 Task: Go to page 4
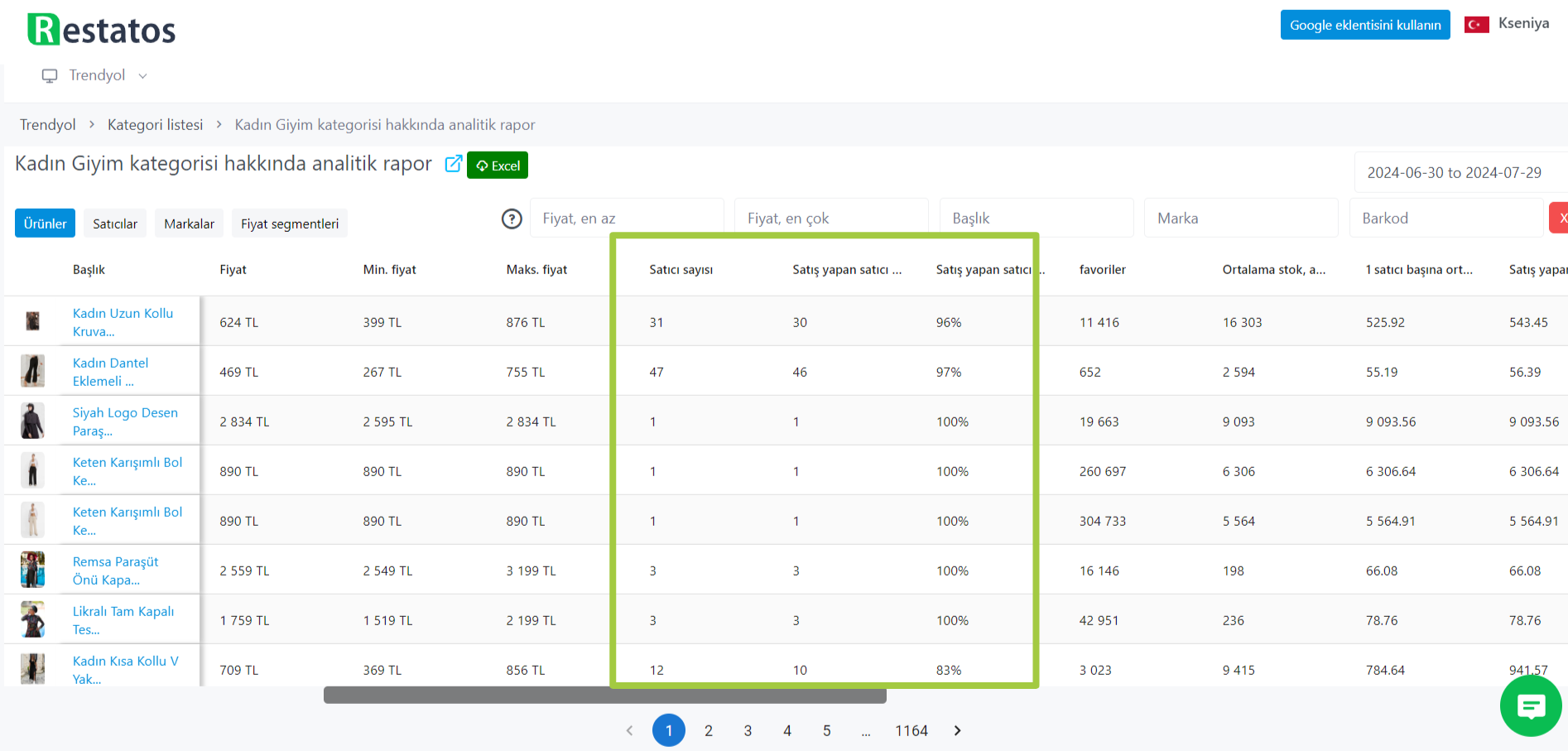(x=787, y=730)
